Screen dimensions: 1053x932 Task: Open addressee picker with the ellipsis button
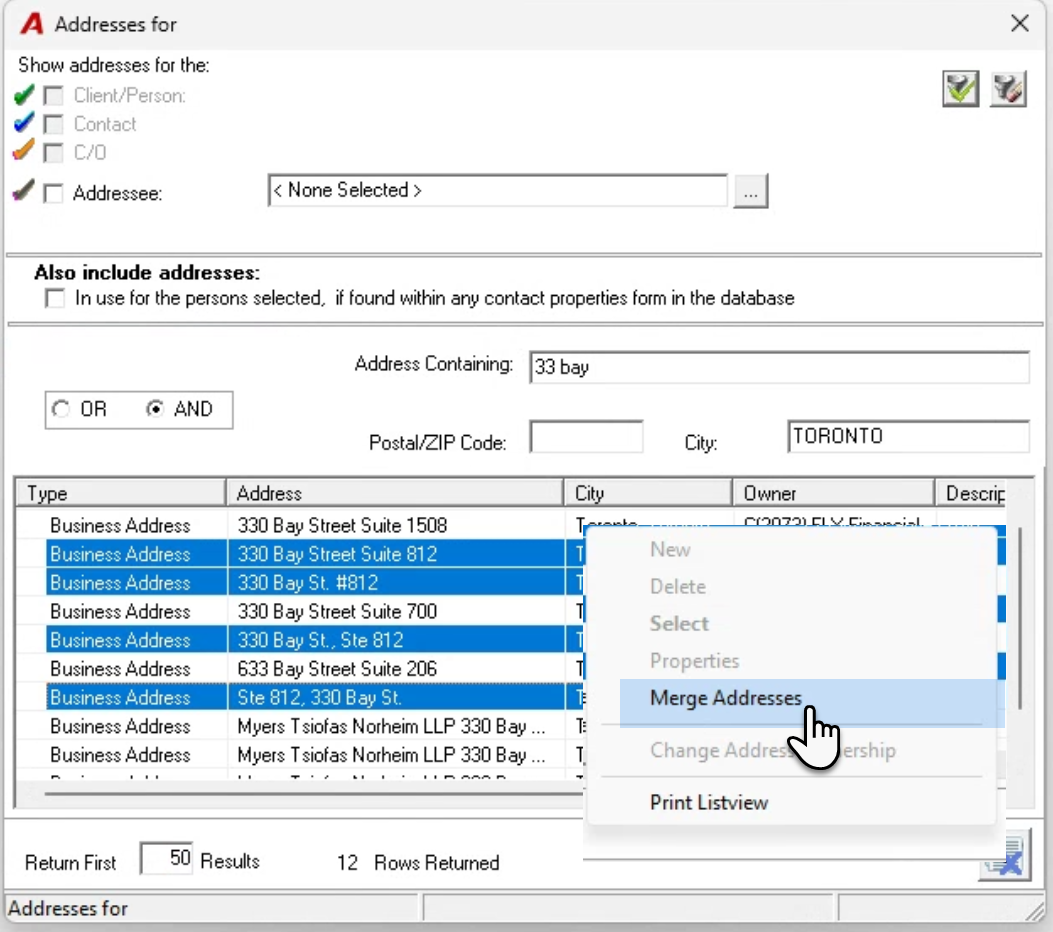point(750,192)
